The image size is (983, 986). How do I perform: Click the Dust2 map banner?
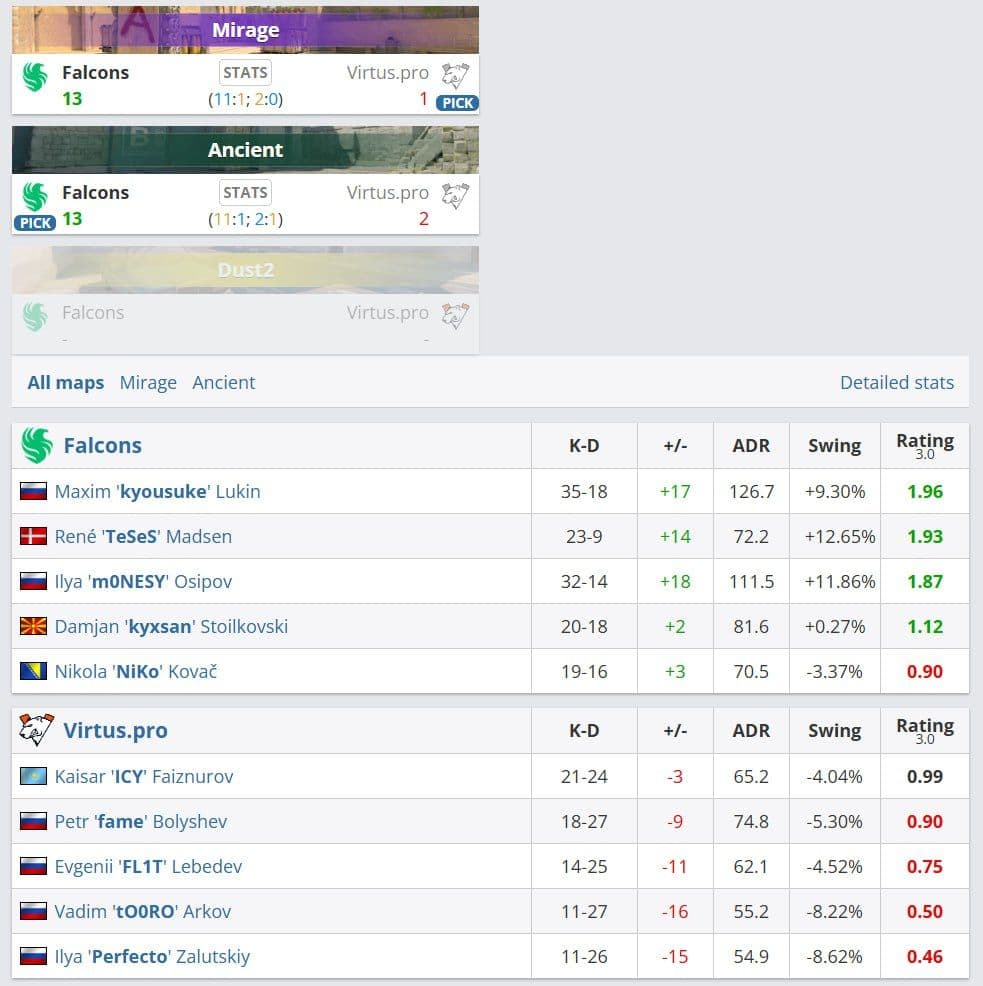pyautogui.click(x=245, y=270)
